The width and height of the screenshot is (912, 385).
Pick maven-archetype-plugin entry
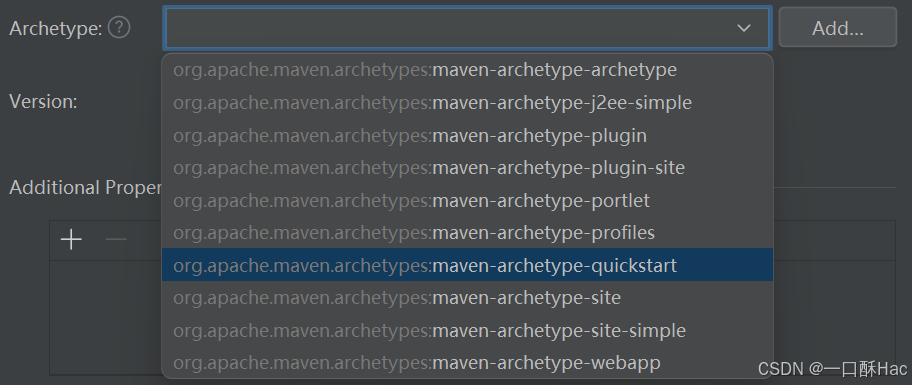(467, 136)
